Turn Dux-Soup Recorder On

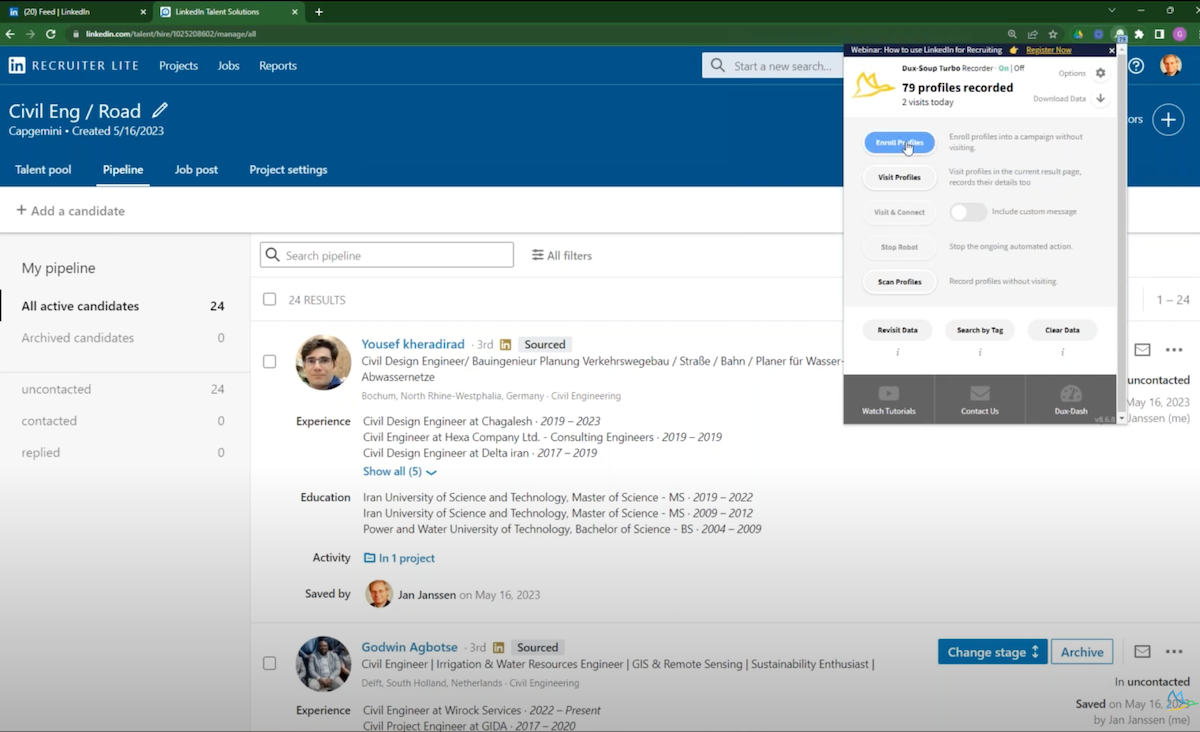(1003, 68)
